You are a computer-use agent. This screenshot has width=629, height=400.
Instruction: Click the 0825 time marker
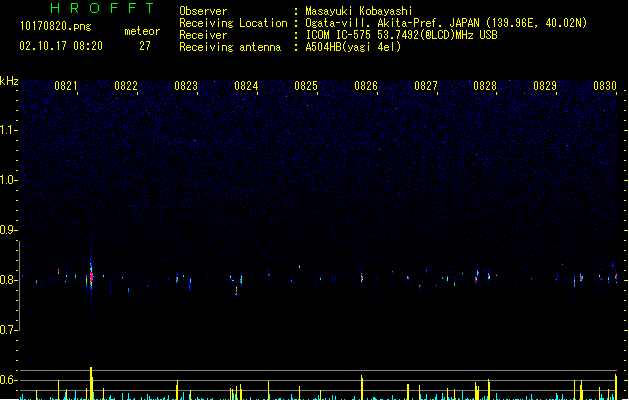(x=306, y=86)
